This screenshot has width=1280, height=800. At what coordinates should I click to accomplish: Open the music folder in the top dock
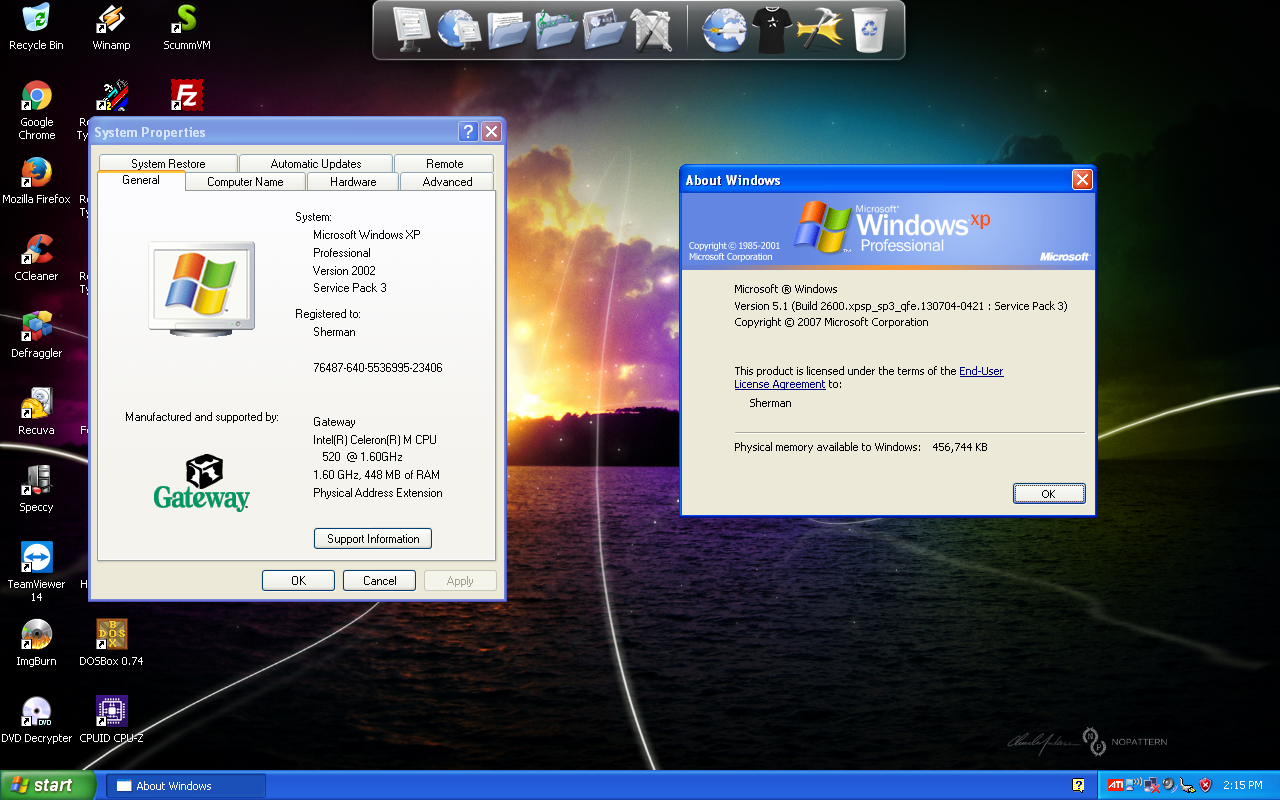tap(556, 30)
